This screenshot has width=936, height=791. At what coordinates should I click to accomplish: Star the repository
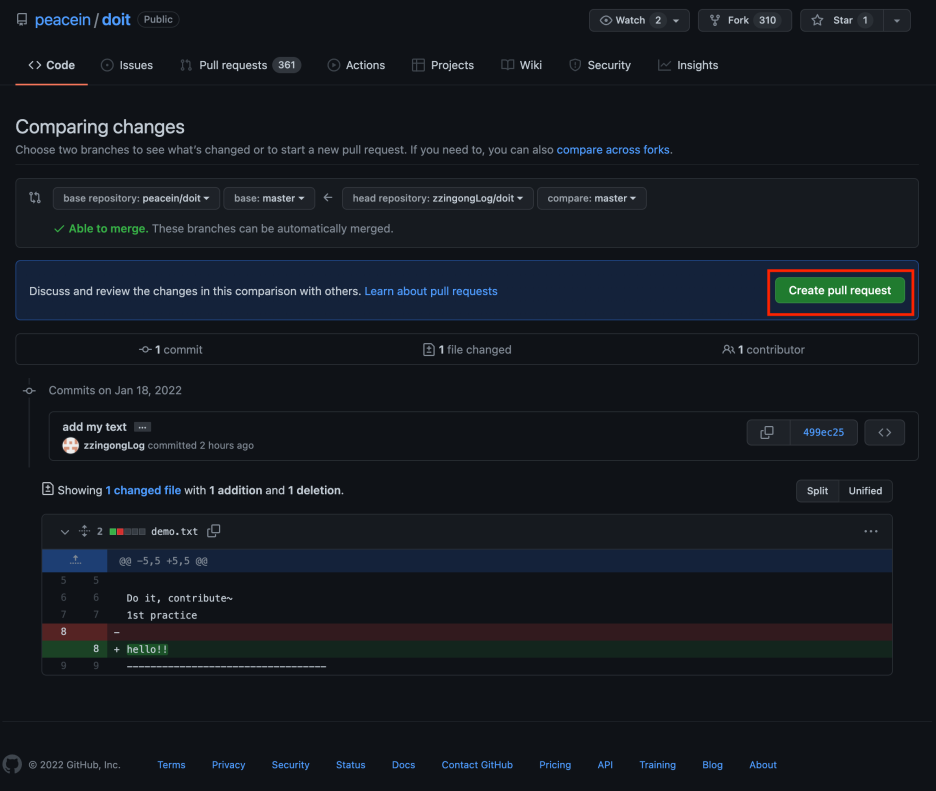tap(841, 20)
